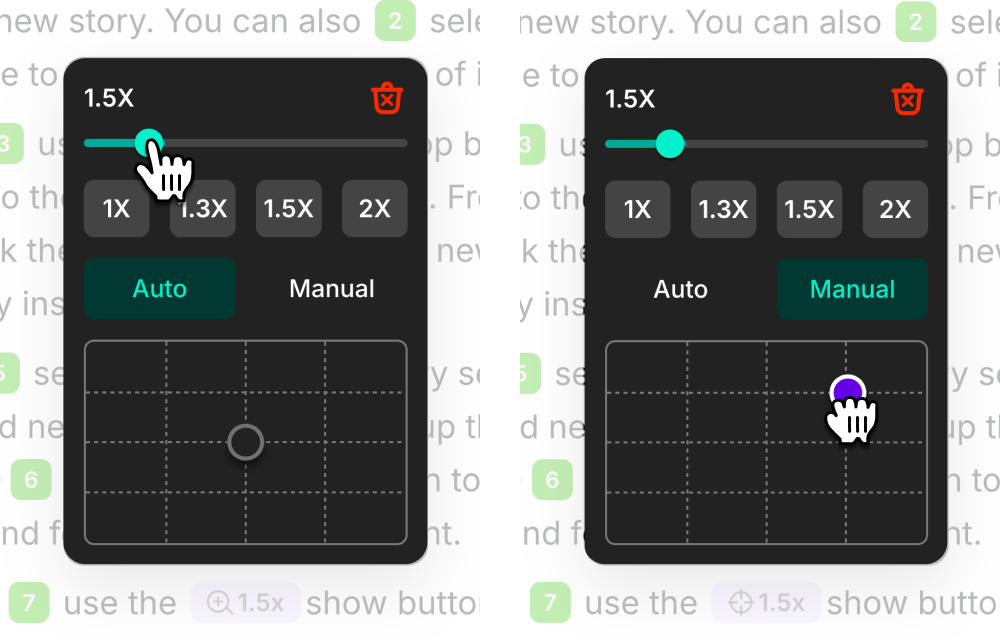Click the magnifier 1.5x zoom chip

[x=245, y=603]
